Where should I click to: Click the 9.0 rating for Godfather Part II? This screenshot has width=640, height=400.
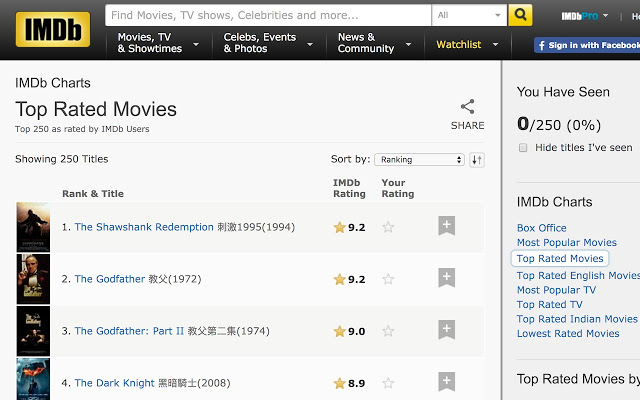coord(356,331)
